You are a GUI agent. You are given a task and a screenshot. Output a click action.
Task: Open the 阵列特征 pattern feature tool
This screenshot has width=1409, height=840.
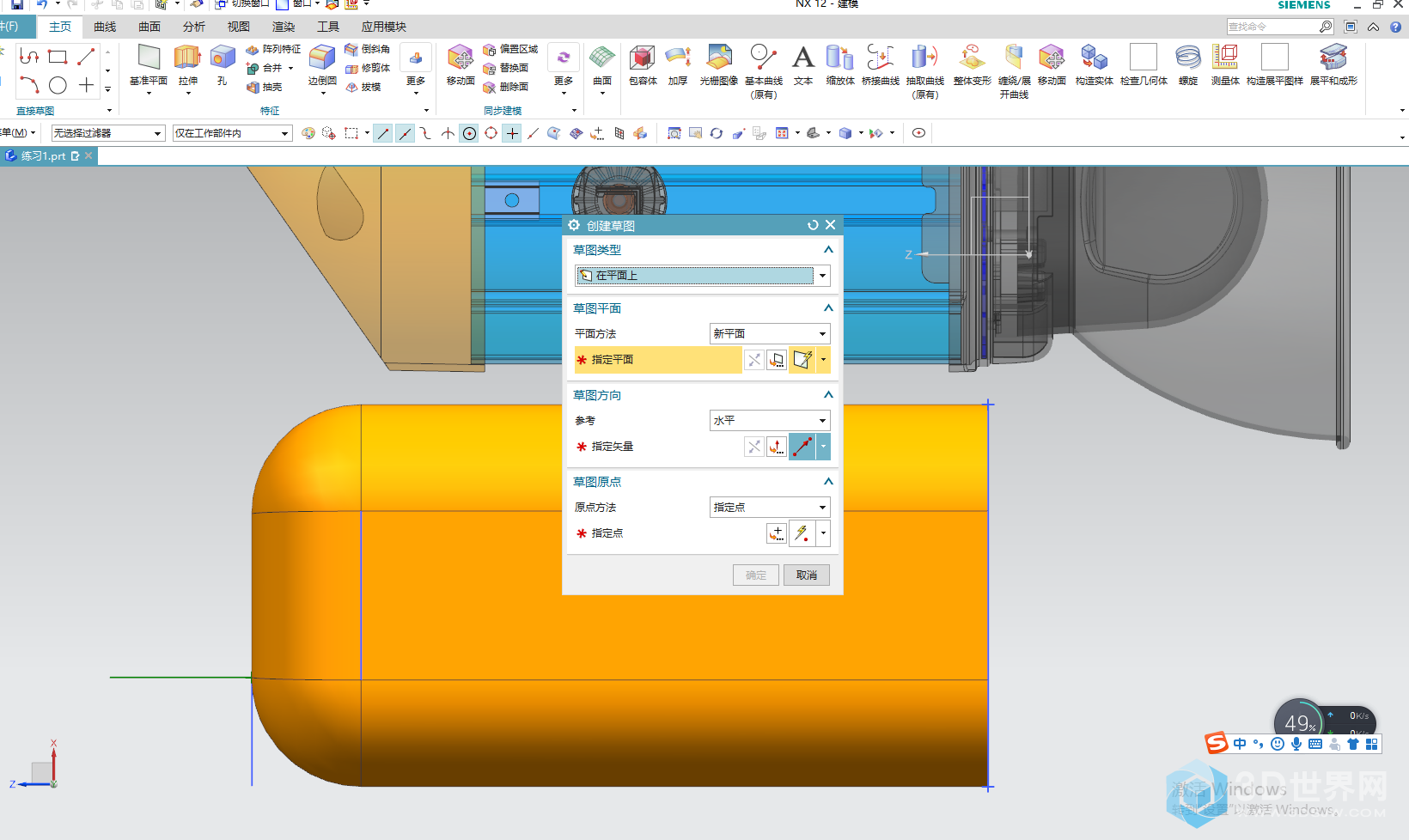tap(273, 49)
